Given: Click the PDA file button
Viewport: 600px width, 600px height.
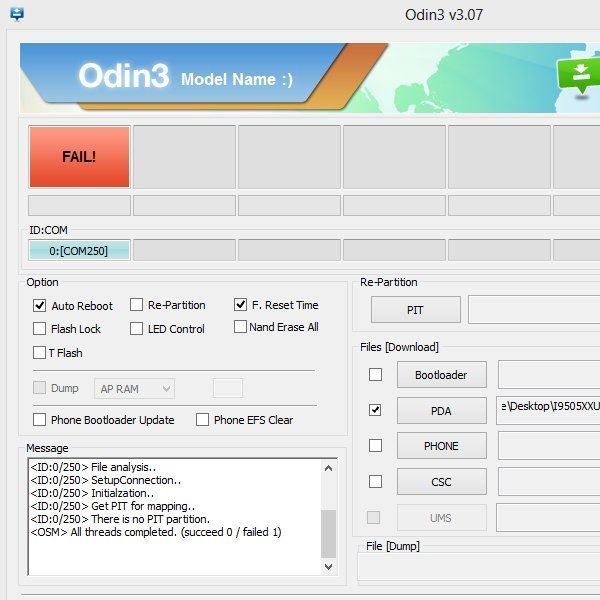Looking at the screenshot, I should pyautogui.click(x=442, y=411).
